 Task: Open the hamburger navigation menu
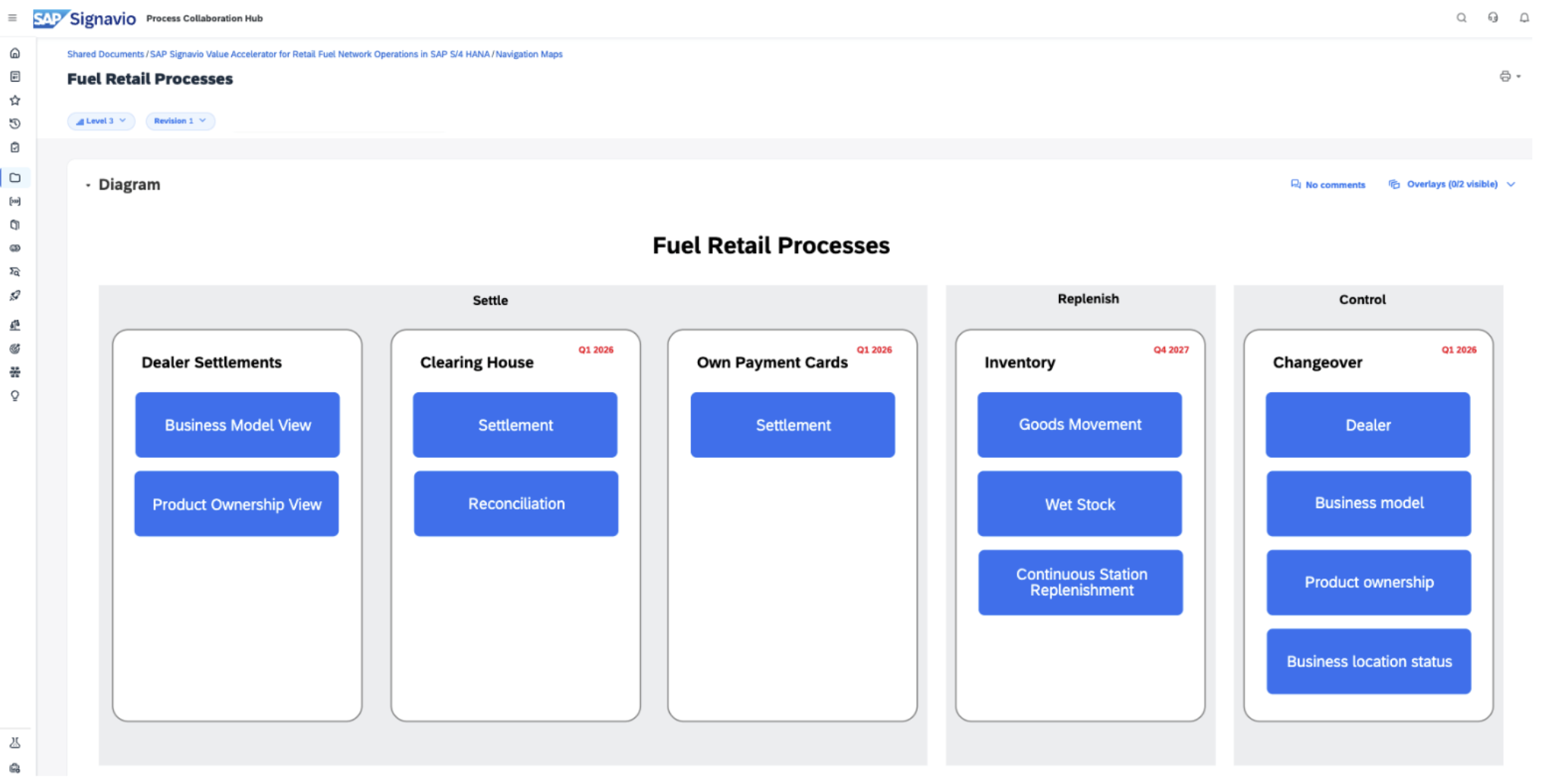click(12, 18)
